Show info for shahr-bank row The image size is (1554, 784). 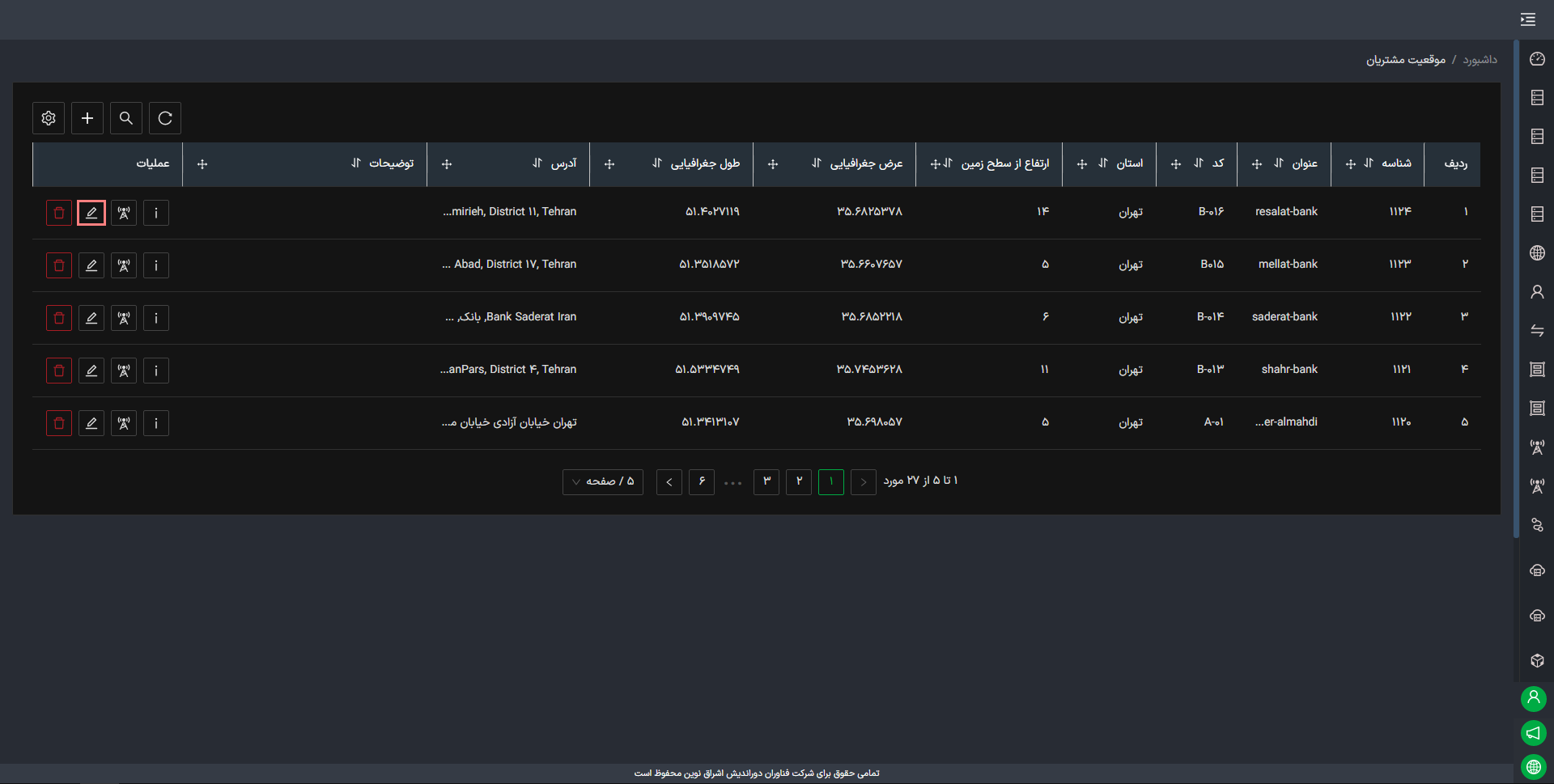coord(156,371)
